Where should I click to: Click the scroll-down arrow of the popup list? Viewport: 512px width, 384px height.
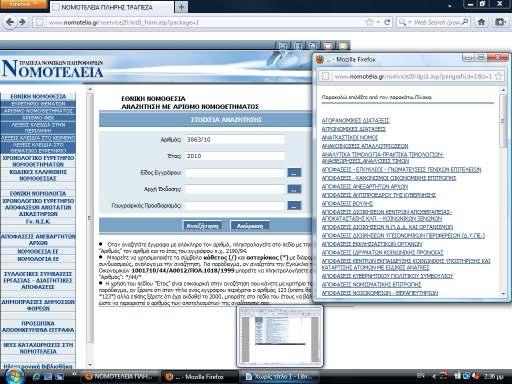(x=502, y=294)
